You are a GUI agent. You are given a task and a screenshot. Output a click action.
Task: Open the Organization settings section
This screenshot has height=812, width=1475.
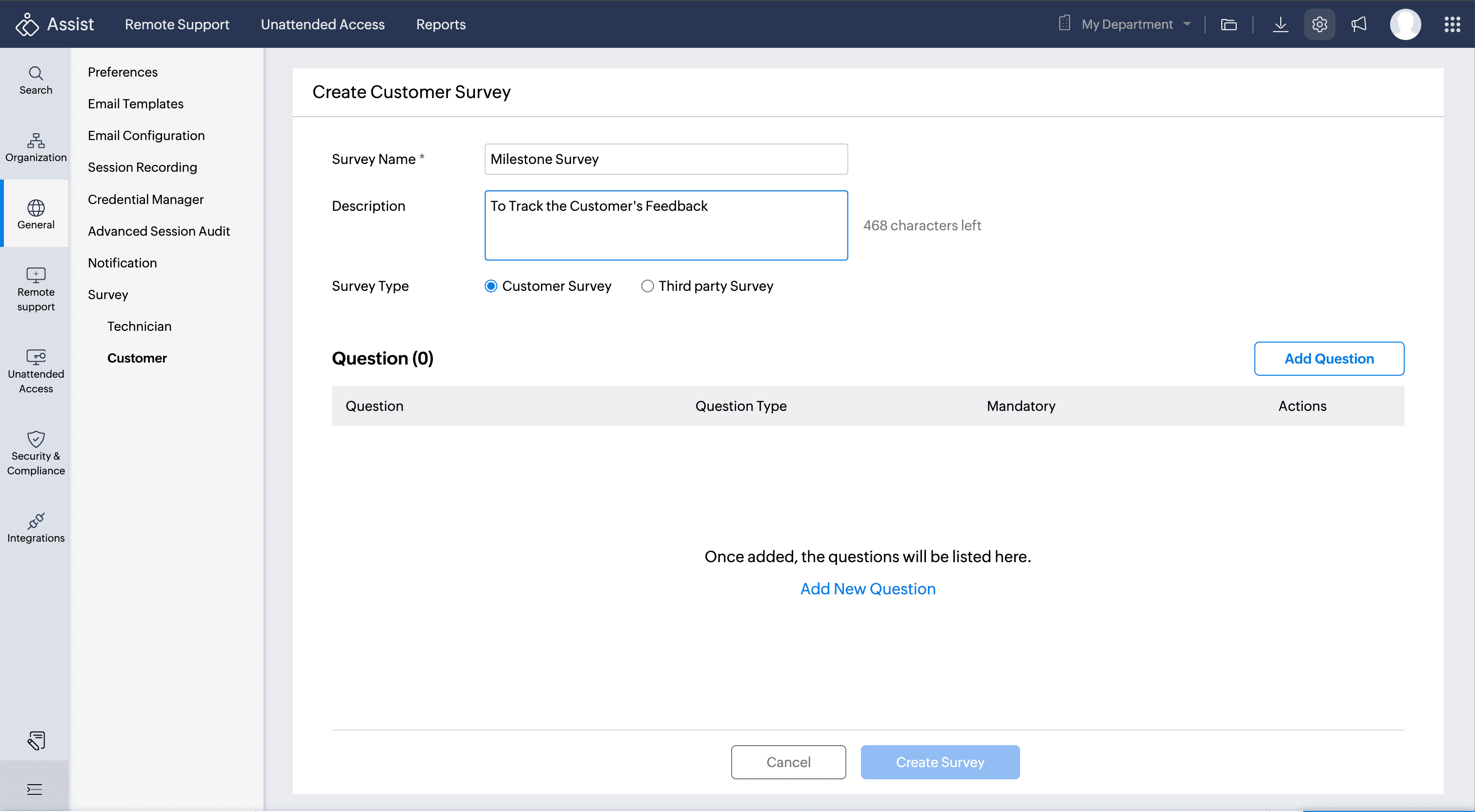[x=36, y=147]
